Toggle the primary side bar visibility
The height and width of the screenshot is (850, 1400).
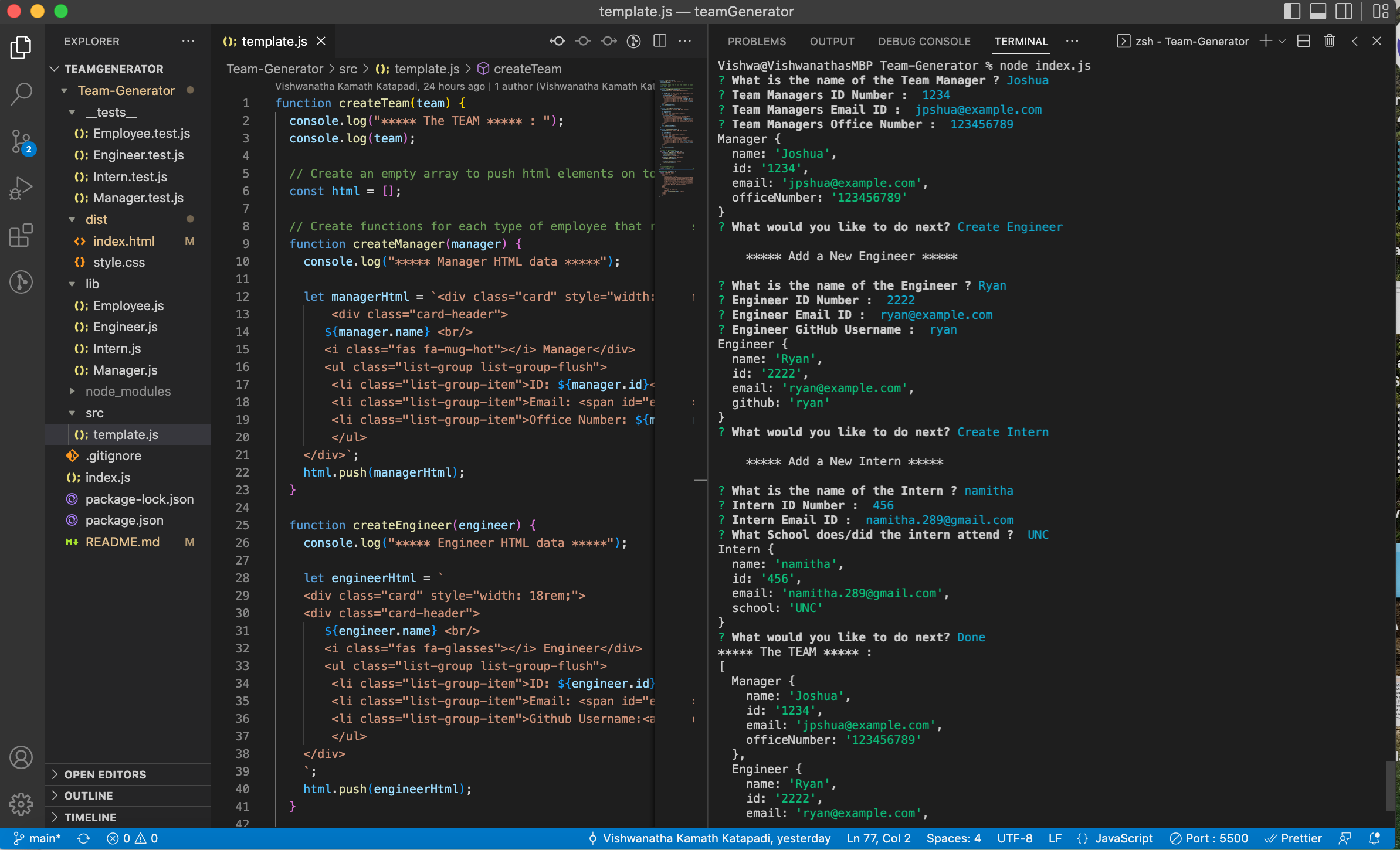point(1291,11)
